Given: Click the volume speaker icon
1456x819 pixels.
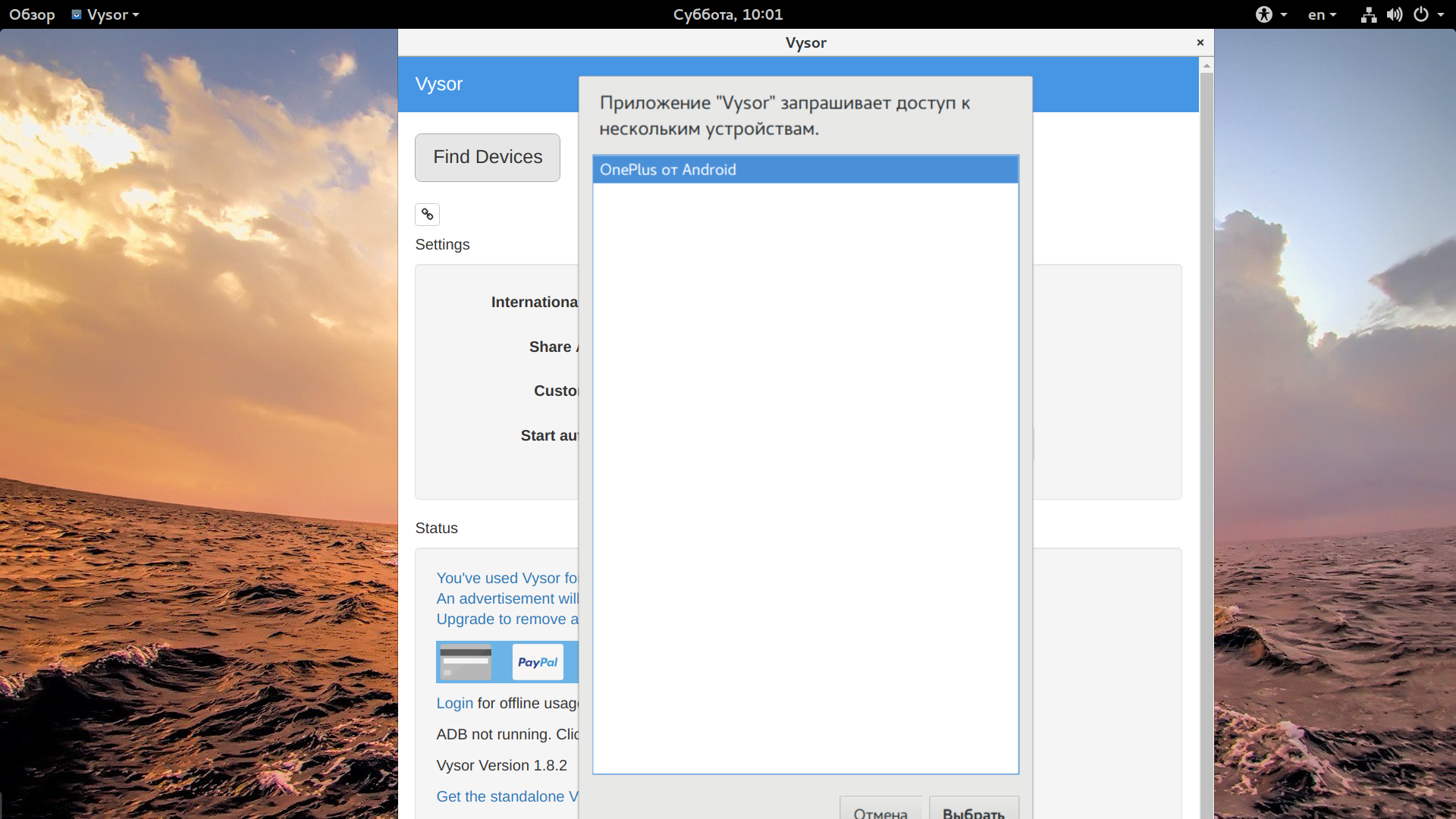Looking at the screenshot, I should (x=1395, y=14).
